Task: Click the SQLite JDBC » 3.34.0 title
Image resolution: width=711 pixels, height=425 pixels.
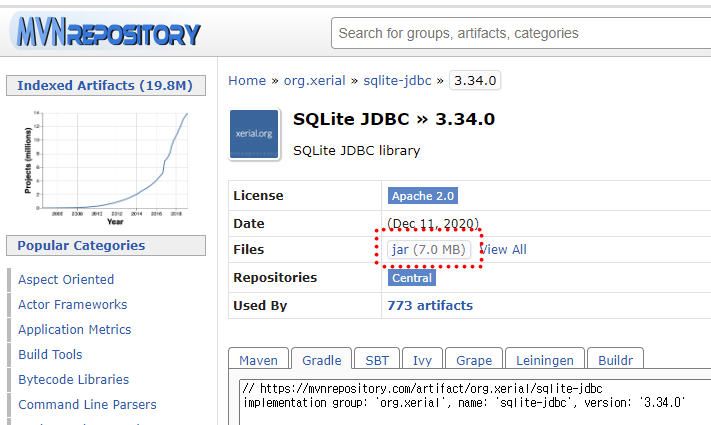Action: (394, 119)
